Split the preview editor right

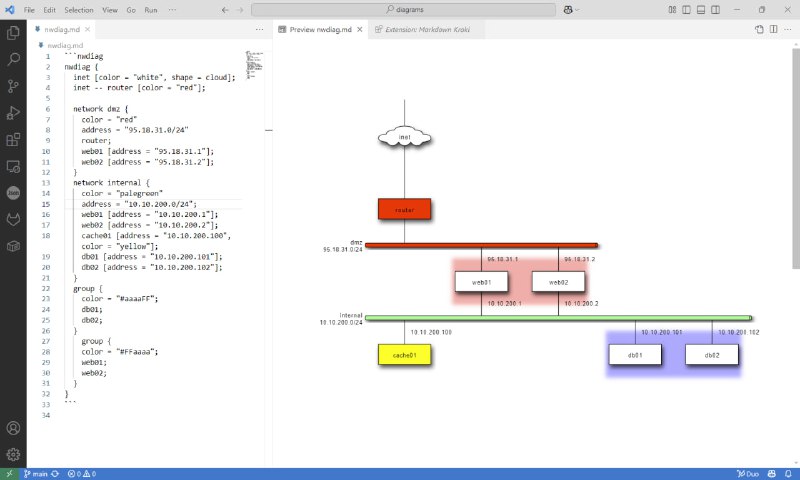coord(773,30)
